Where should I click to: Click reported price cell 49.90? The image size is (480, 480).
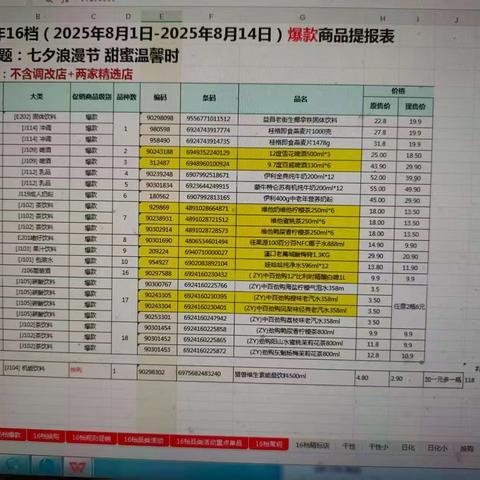pyautogui.click(x=413, y=190)
